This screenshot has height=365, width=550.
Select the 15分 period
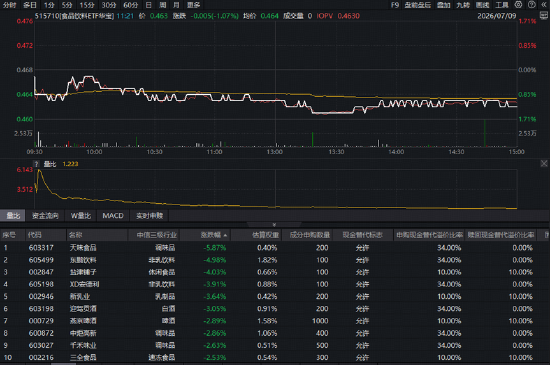point(87,5)
